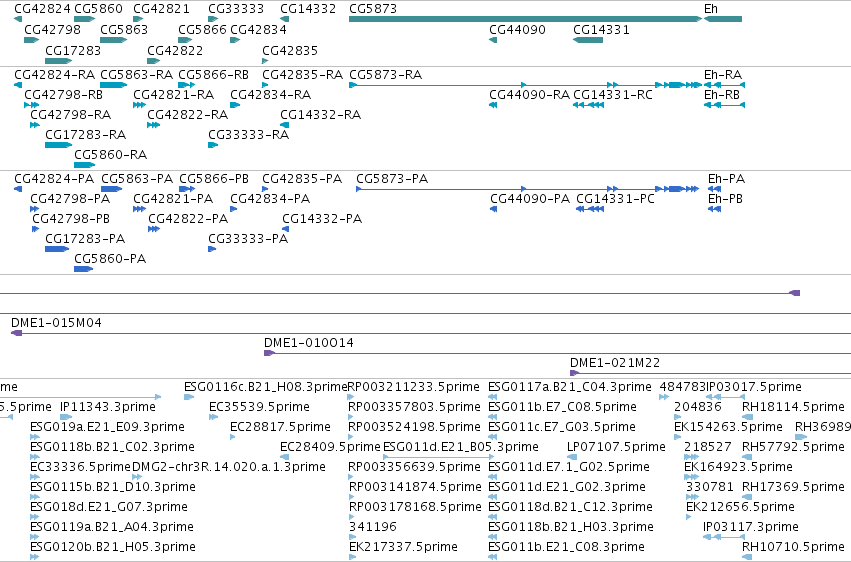Select the CG5860 gene label
Image resolution: width=851 pixels, height=562 pixels.
click(x=98, y=9)
